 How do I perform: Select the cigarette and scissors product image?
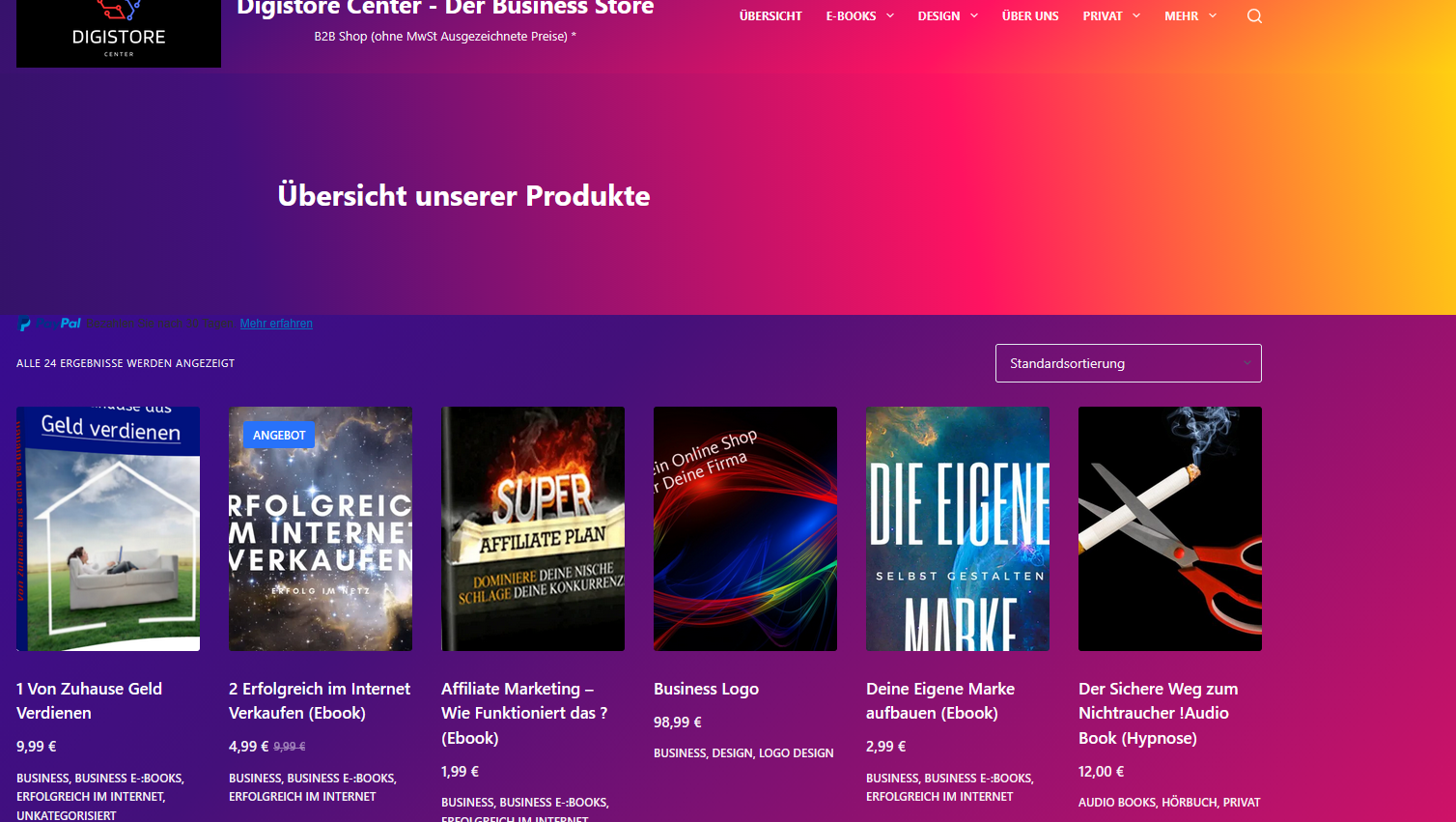pyautogui.click(x=1170, y=528)
